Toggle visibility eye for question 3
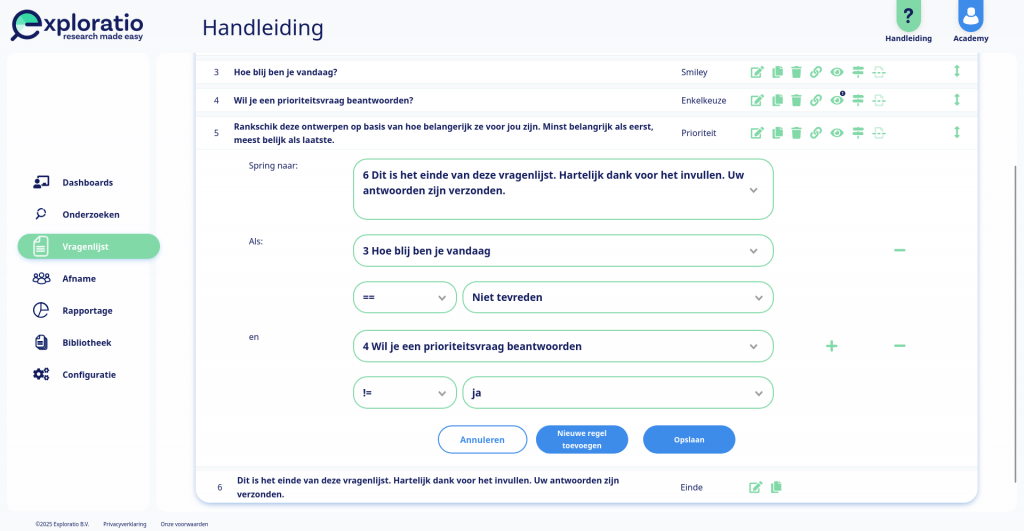Screen dimensions: 1024x531 [x=837, y=72]
